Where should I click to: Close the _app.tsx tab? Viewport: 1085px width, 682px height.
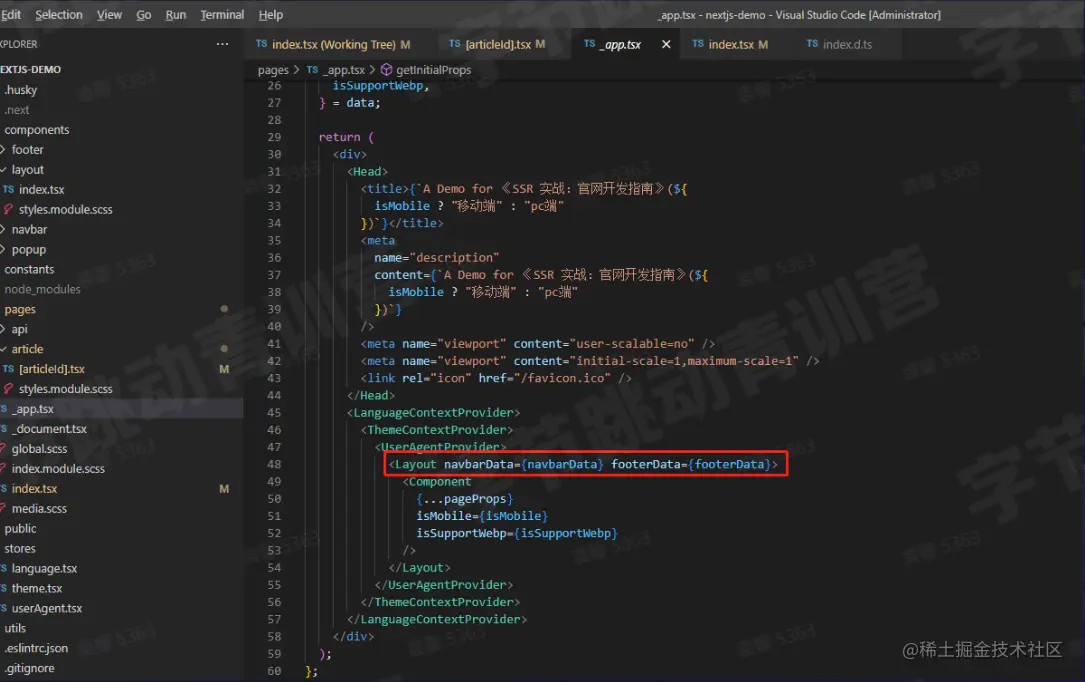point(666,44)
